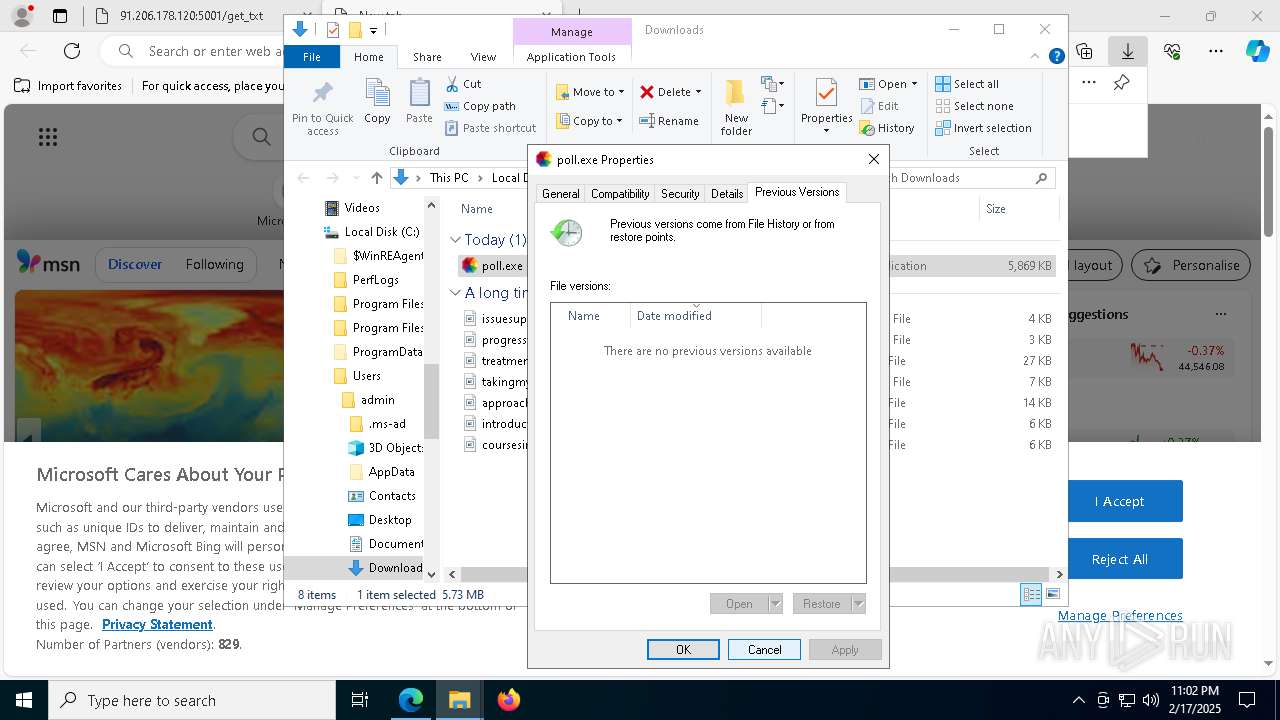Sort by the Date modified column

tap(695, 316)
